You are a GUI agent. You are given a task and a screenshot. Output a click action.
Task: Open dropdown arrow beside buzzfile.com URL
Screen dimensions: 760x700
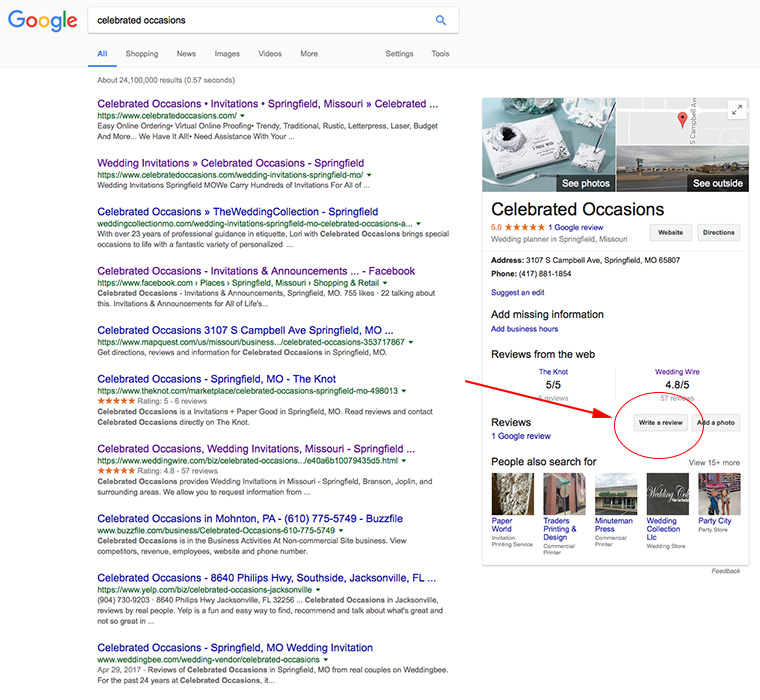pos(341,531)
